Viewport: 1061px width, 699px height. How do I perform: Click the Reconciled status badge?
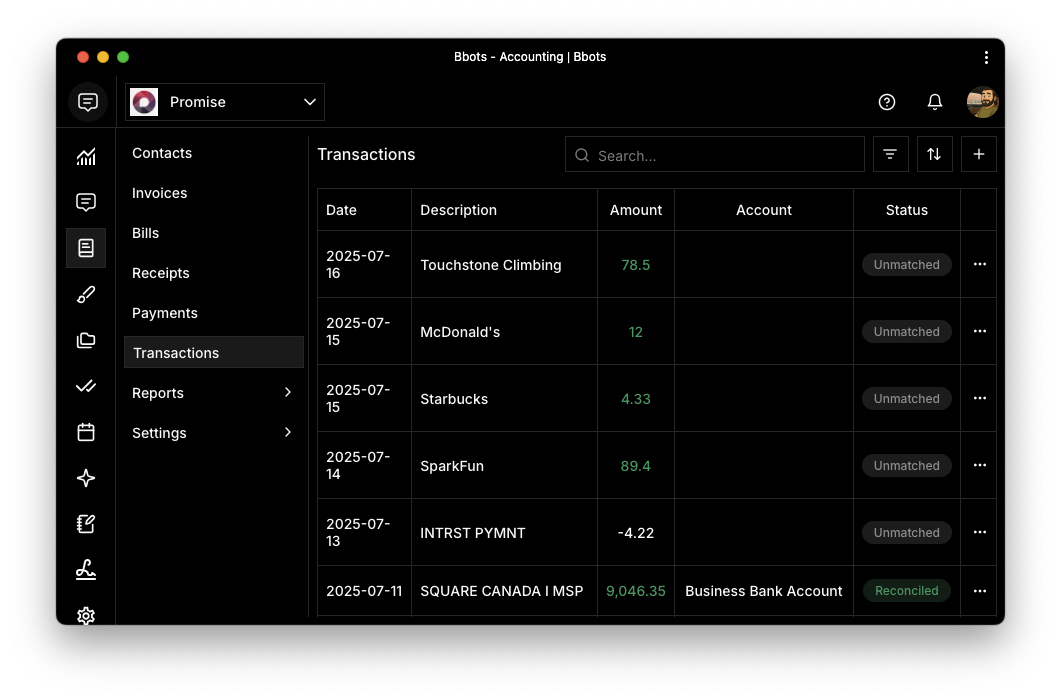pyautogui.click(x=906, y=591)
